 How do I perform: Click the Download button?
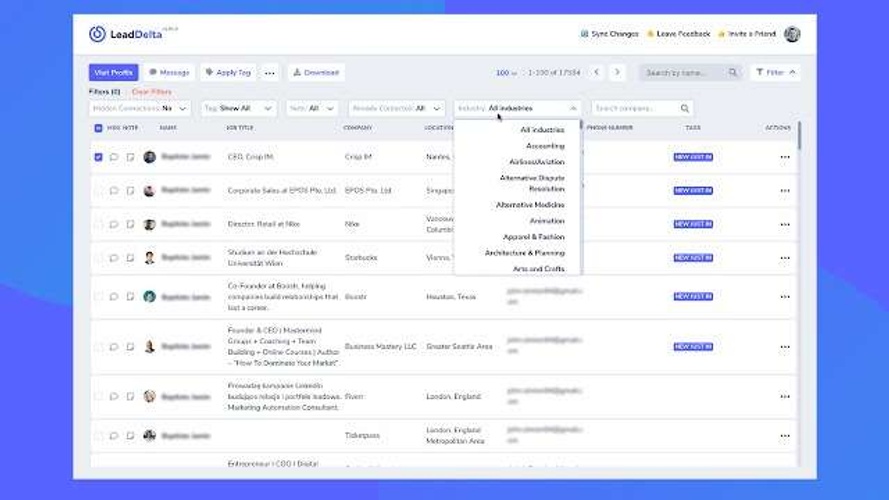click(316, 73)
